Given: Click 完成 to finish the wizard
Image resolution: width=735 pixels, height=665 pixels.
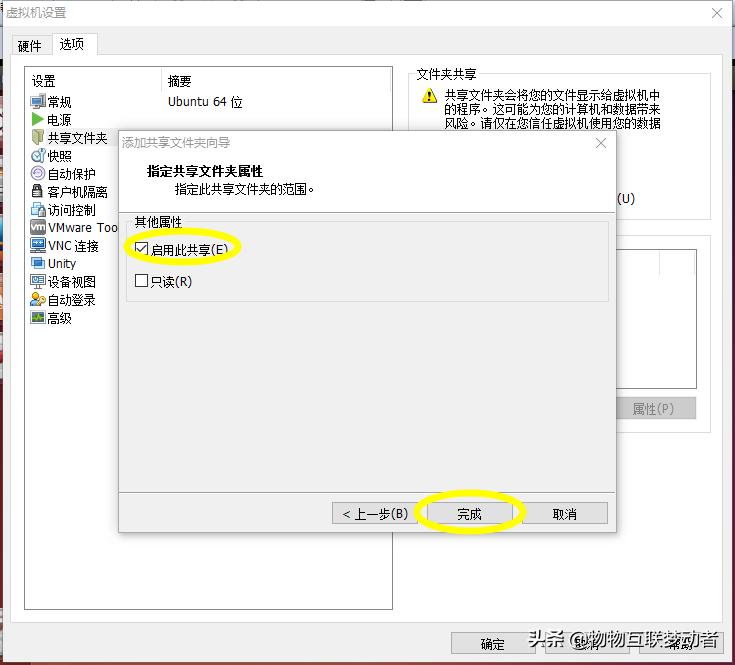Looking at the screenshot, I should [x=469, y=514].
